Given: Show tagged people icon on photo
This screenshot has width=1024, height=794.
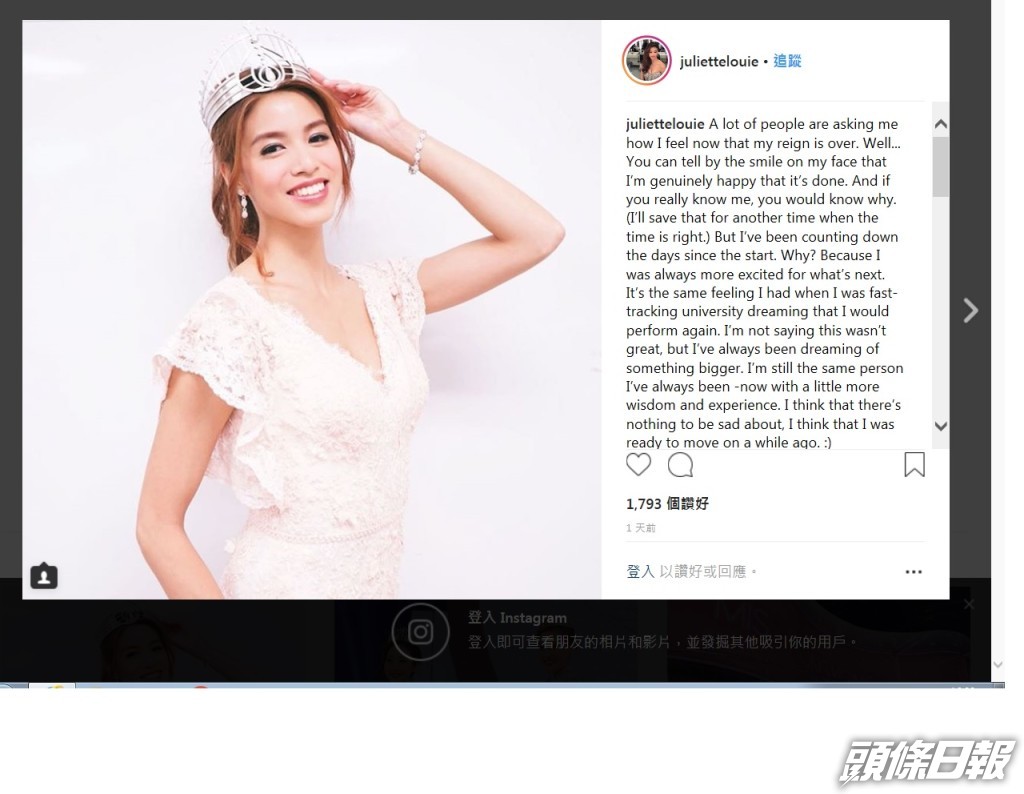Looking at the screenshot, I should (44, 576).
